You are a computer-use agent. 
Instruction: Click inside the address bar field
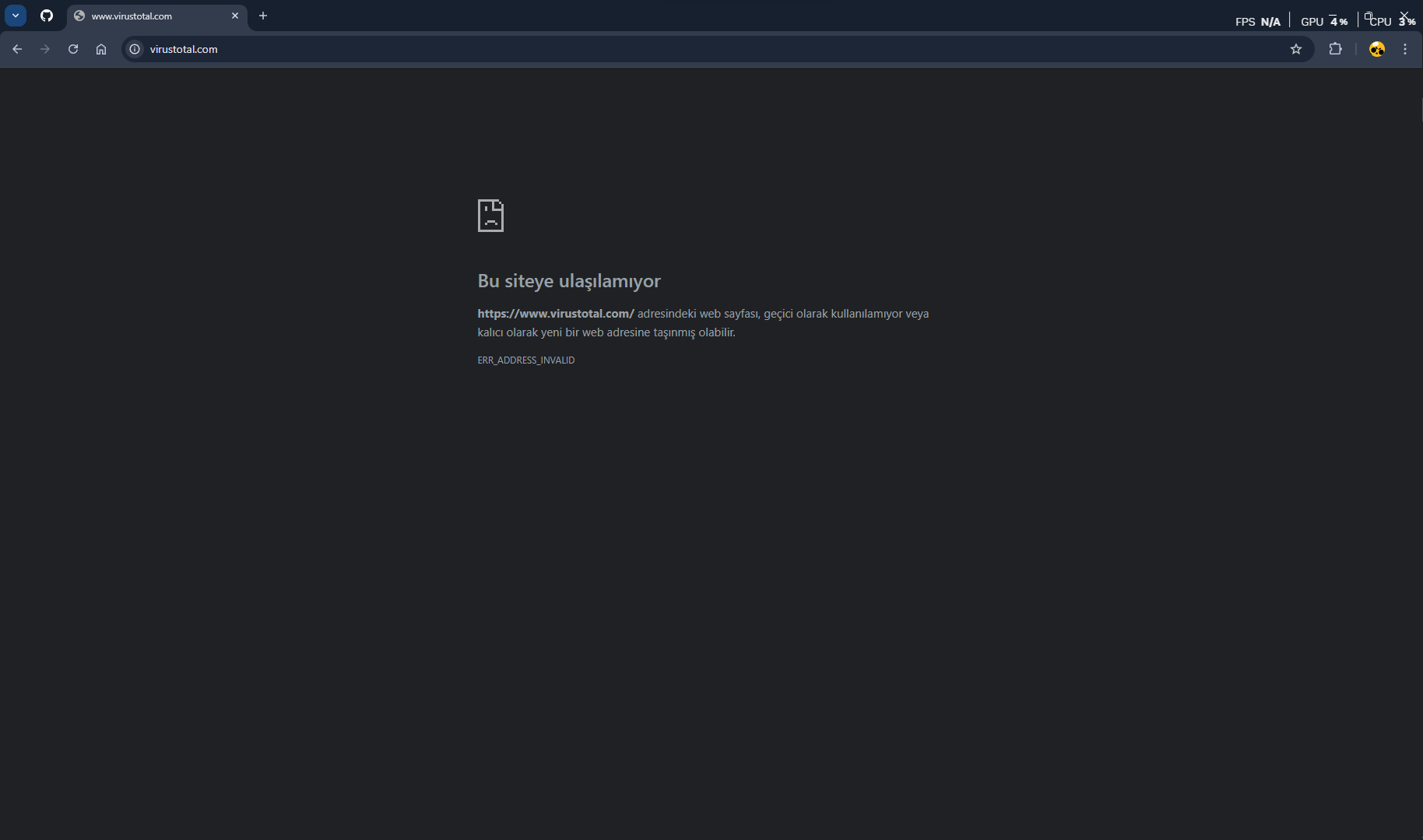coord(467,49)
